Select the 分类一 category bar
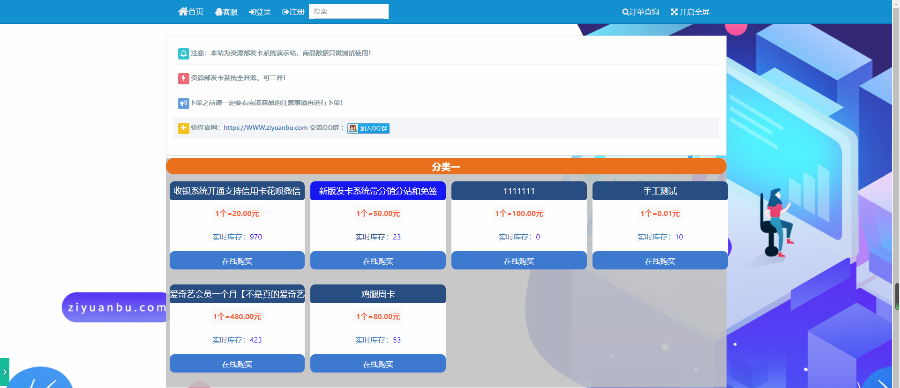This screenshot has height=388, width=900. pyautogui.click(x=446, y=166)
